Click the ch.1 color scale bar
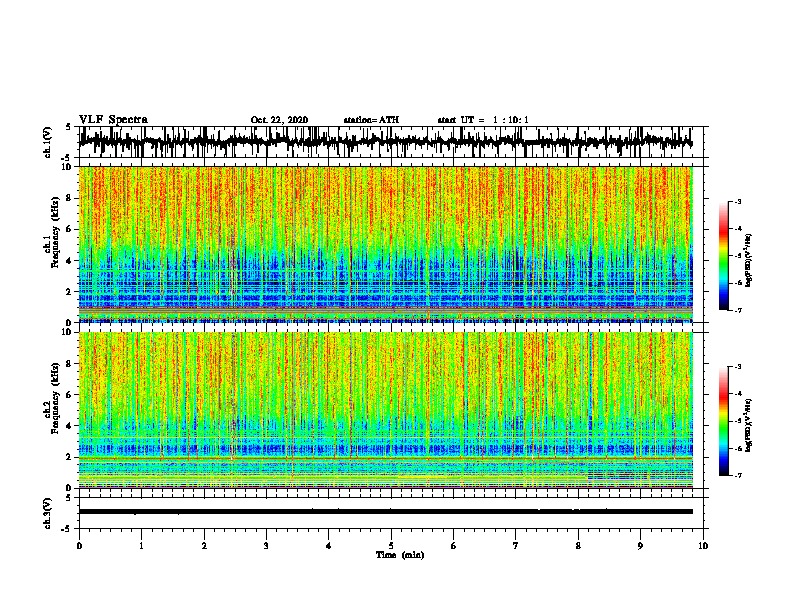792x612 pixels. [x=723, y=256]
